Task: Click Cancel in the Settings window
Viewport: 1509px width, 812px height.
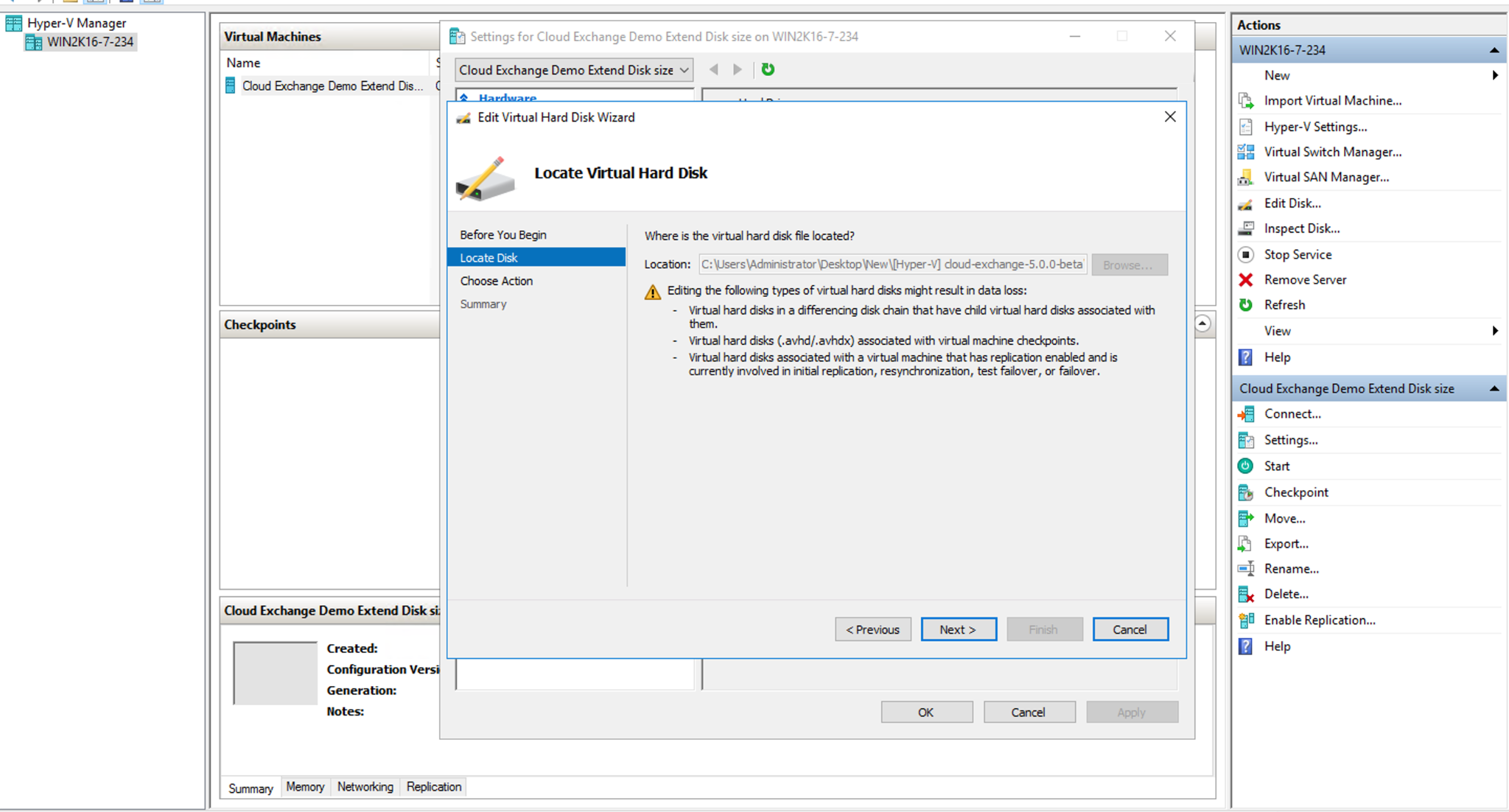Action: pos(1029,713)
